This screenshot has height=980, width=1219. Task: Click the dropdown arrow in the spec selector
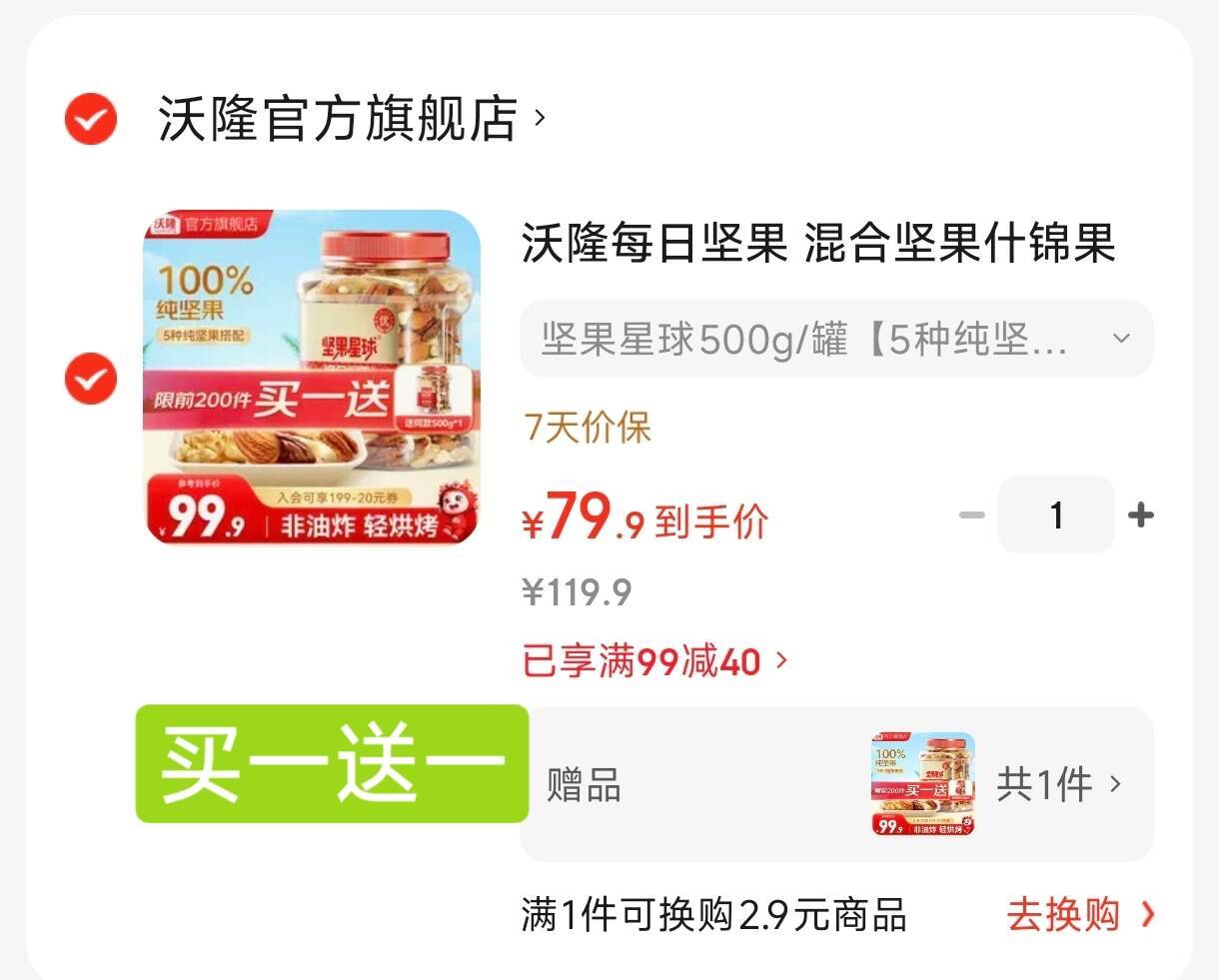pyautogui.click(x=1121, y=339)
